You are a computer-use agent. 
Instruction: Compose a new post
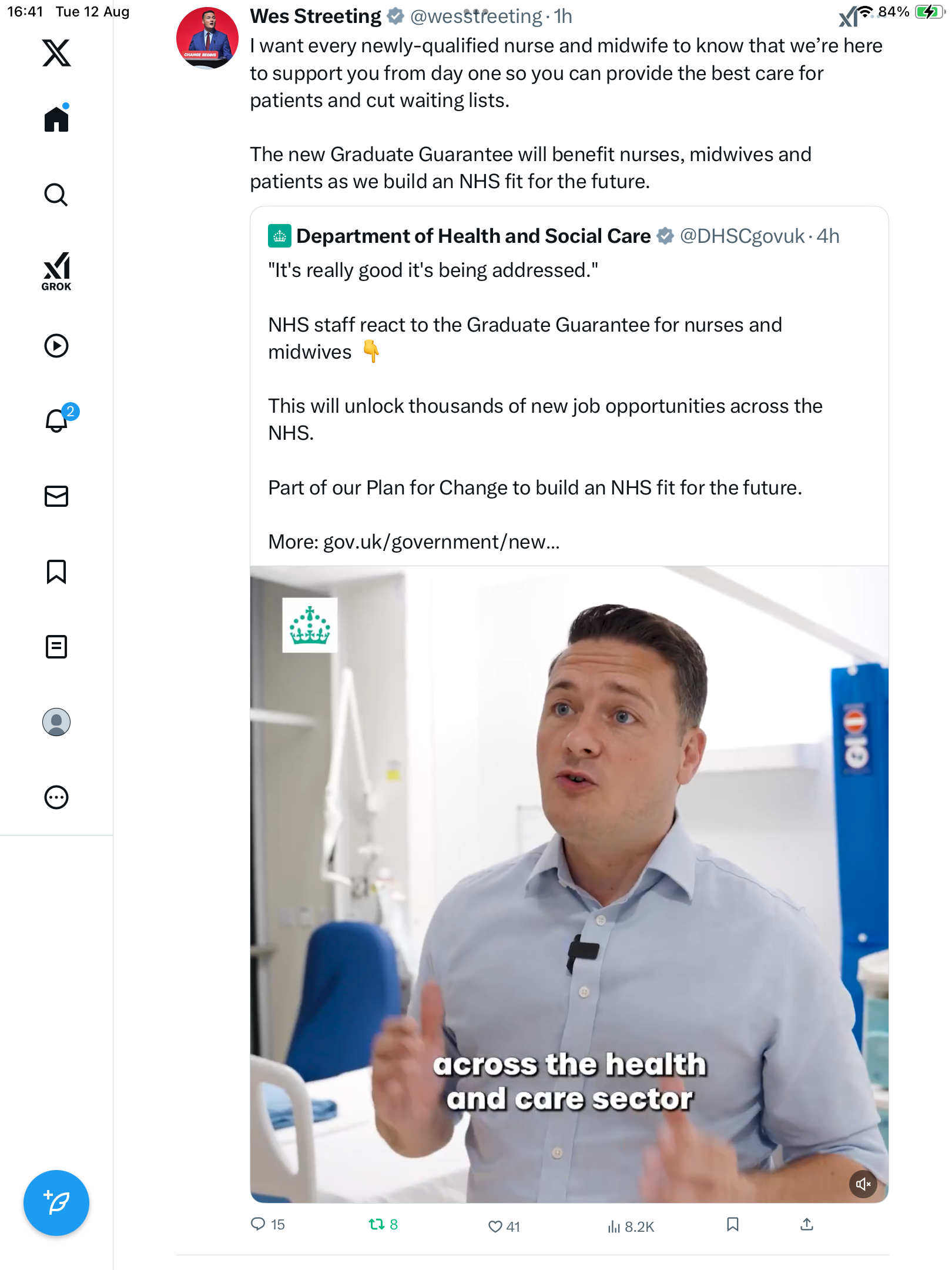(56, 1203)
